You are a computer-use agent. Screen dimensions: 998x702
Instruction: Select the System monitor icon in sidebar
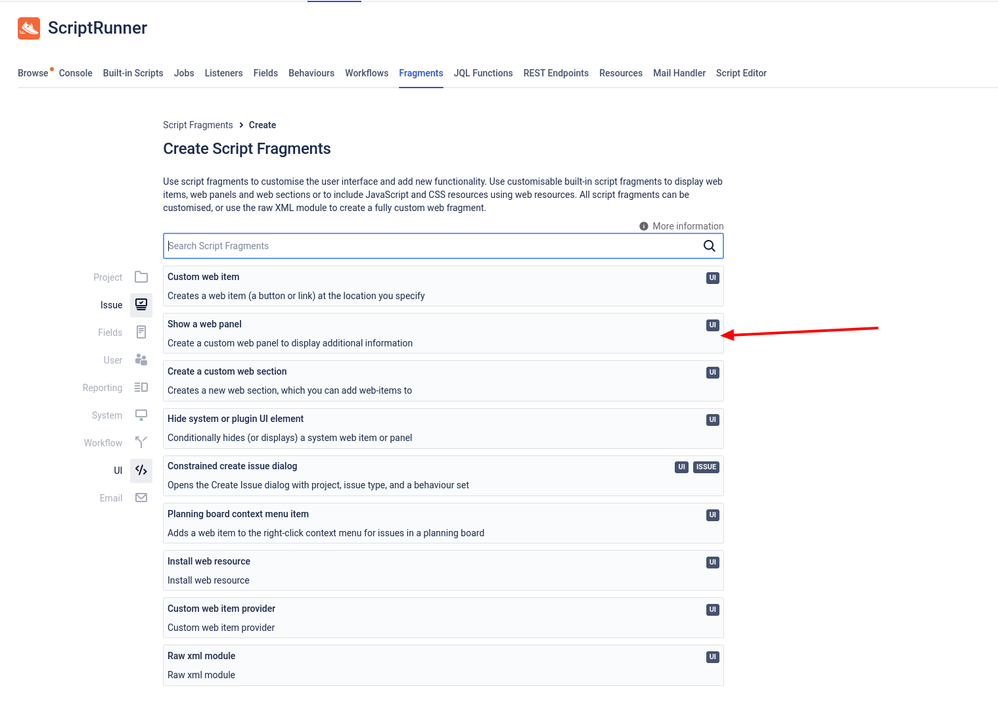141,414
